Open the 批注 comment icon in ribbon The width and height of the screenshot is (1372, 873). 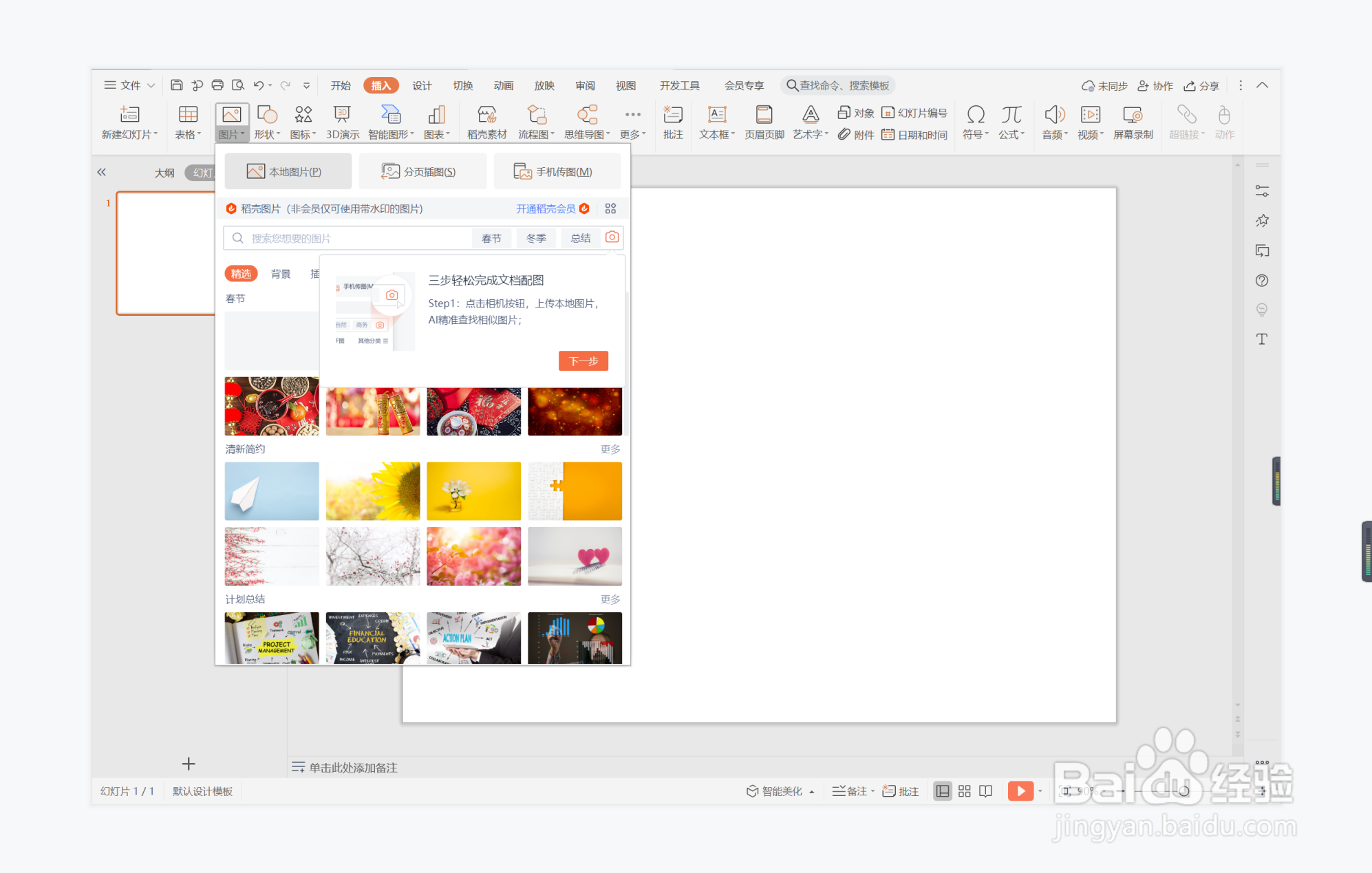[673, 122]
